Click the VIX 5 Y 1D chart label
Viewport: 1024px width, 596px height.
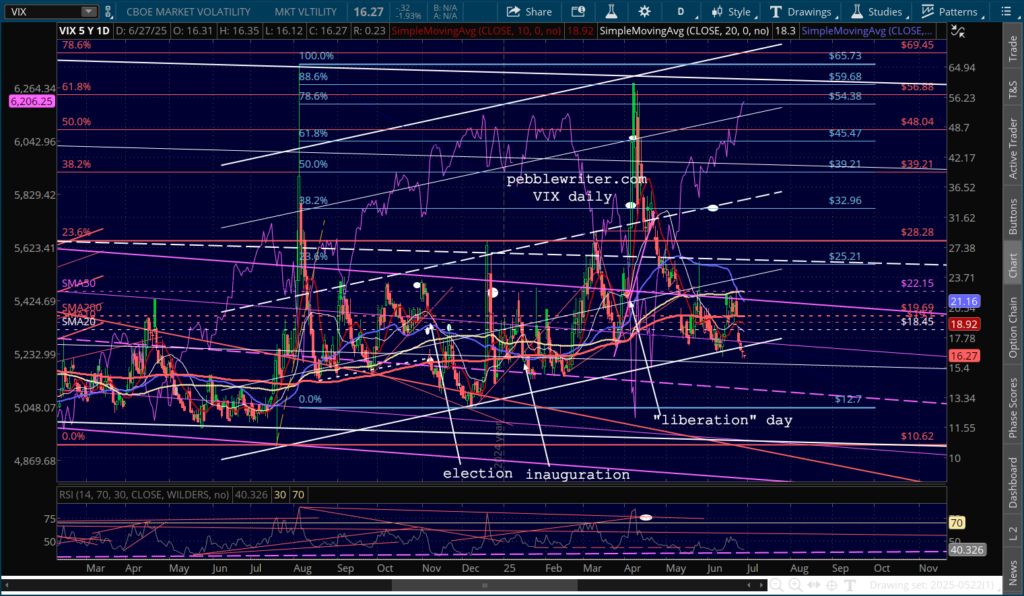click(84, 31)
